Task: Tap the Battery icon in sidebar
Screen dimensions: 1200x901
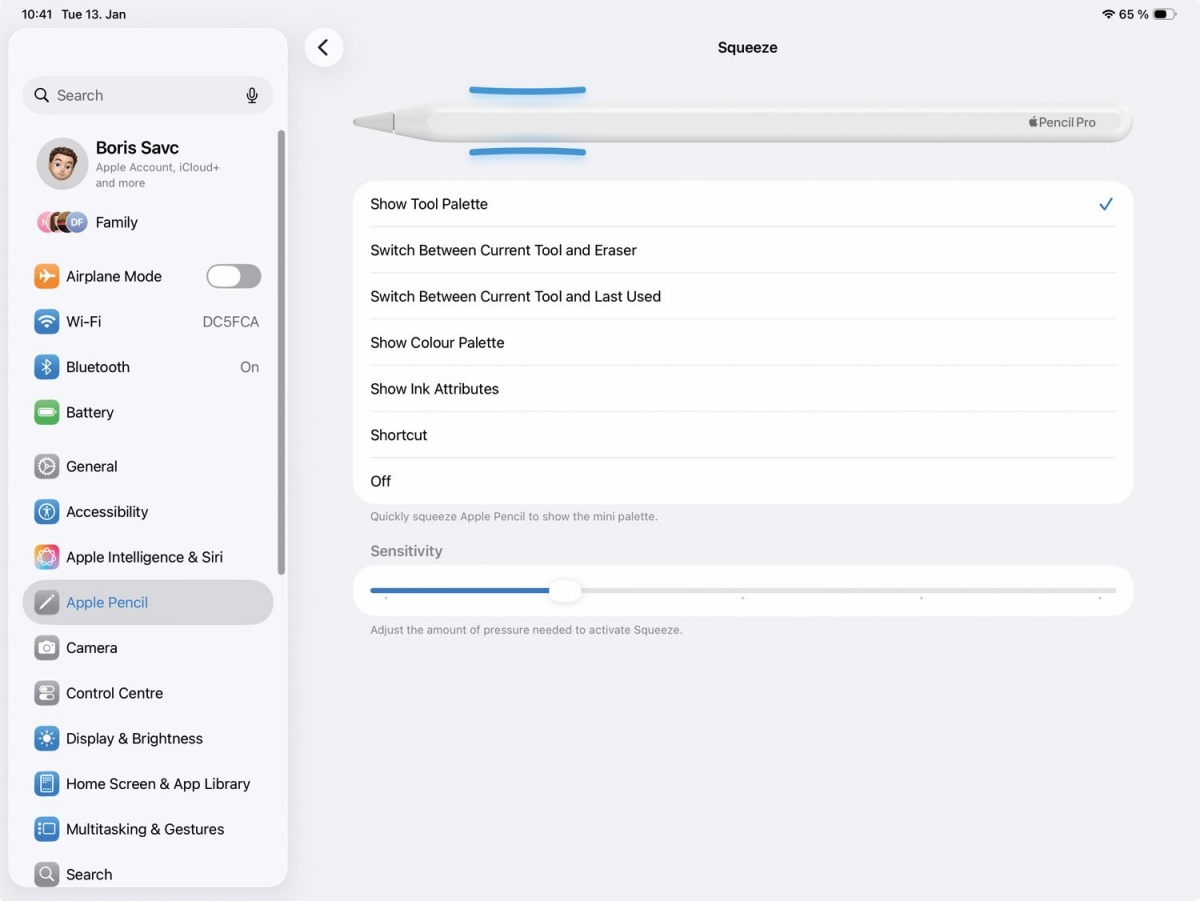Action: [46, 412]
